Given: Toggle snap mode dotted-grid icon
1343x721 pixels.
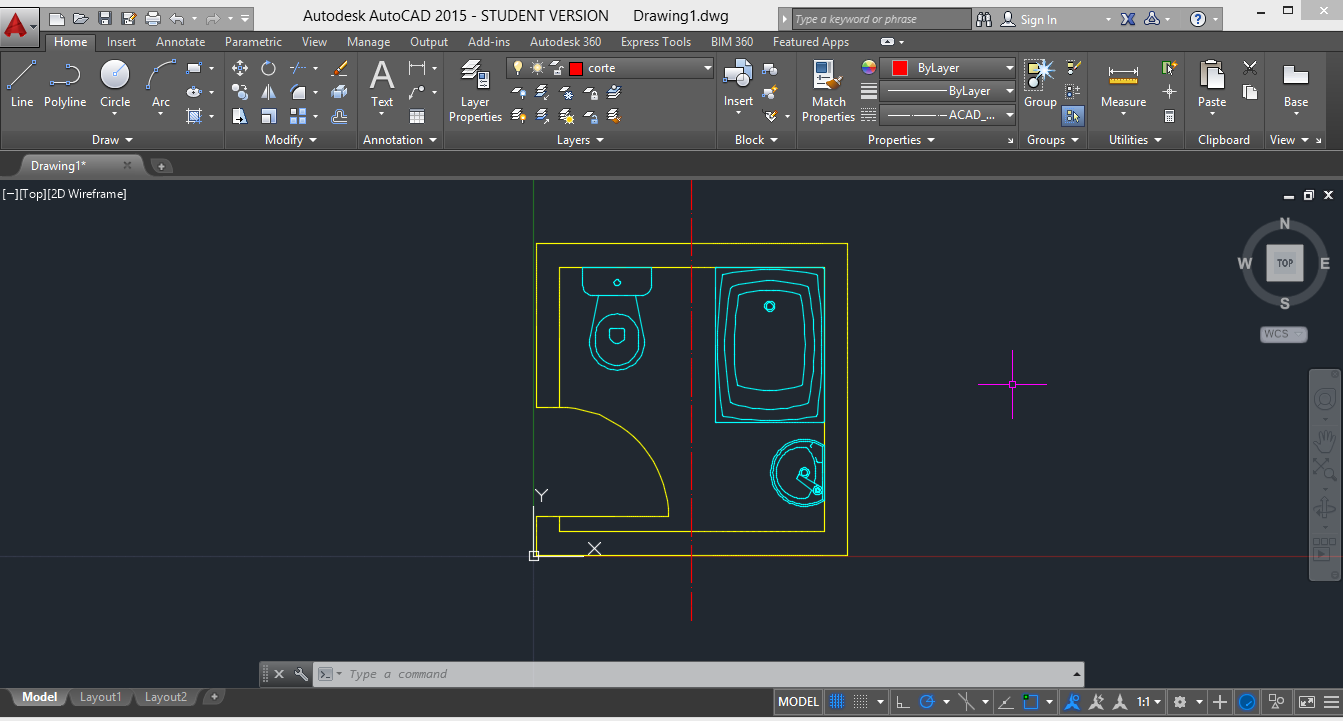Looking at the screenshot, I should click(x=861, y=702).
